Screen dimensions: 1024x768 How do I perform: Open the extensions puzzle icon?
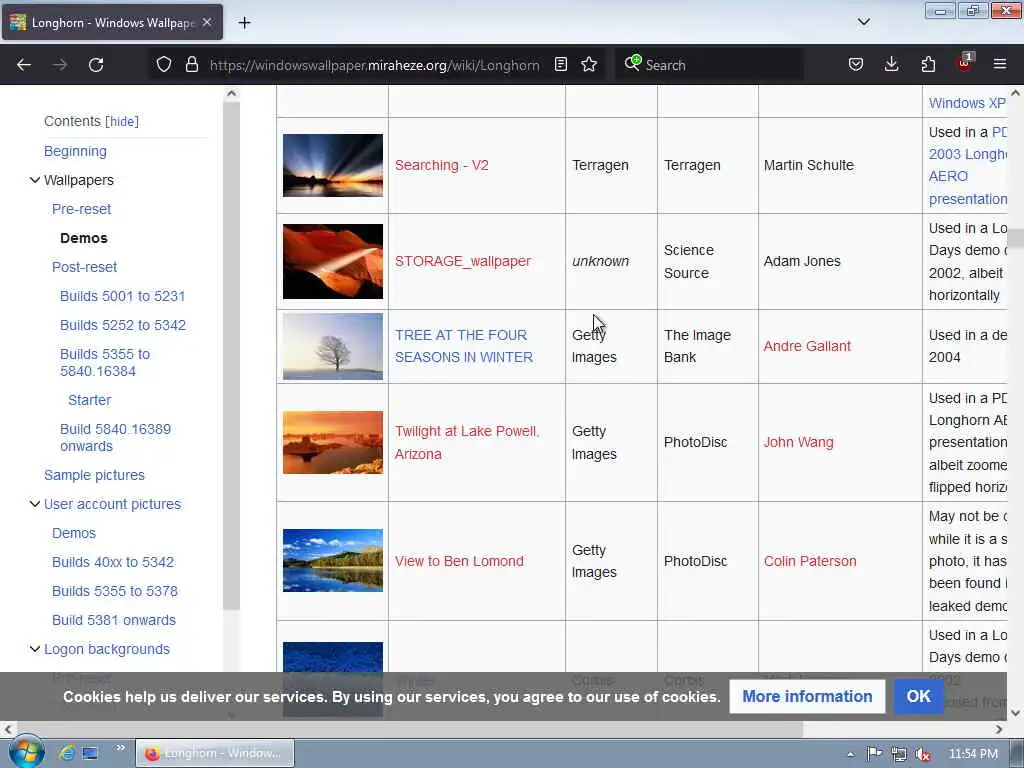click(x=928, y=65)
